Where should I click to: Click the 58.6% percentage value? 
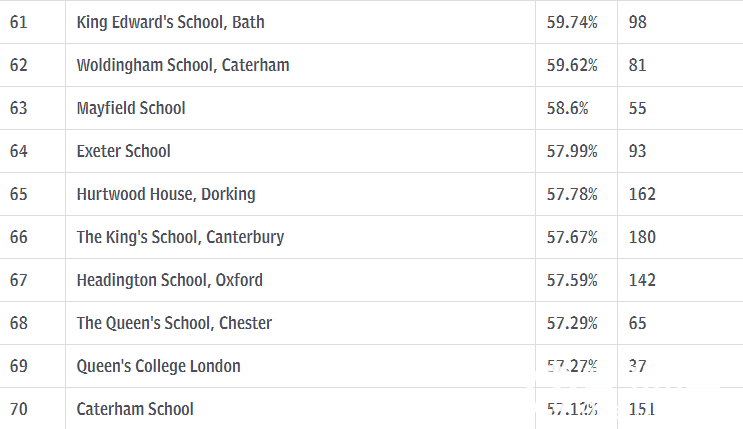point(568,108)
